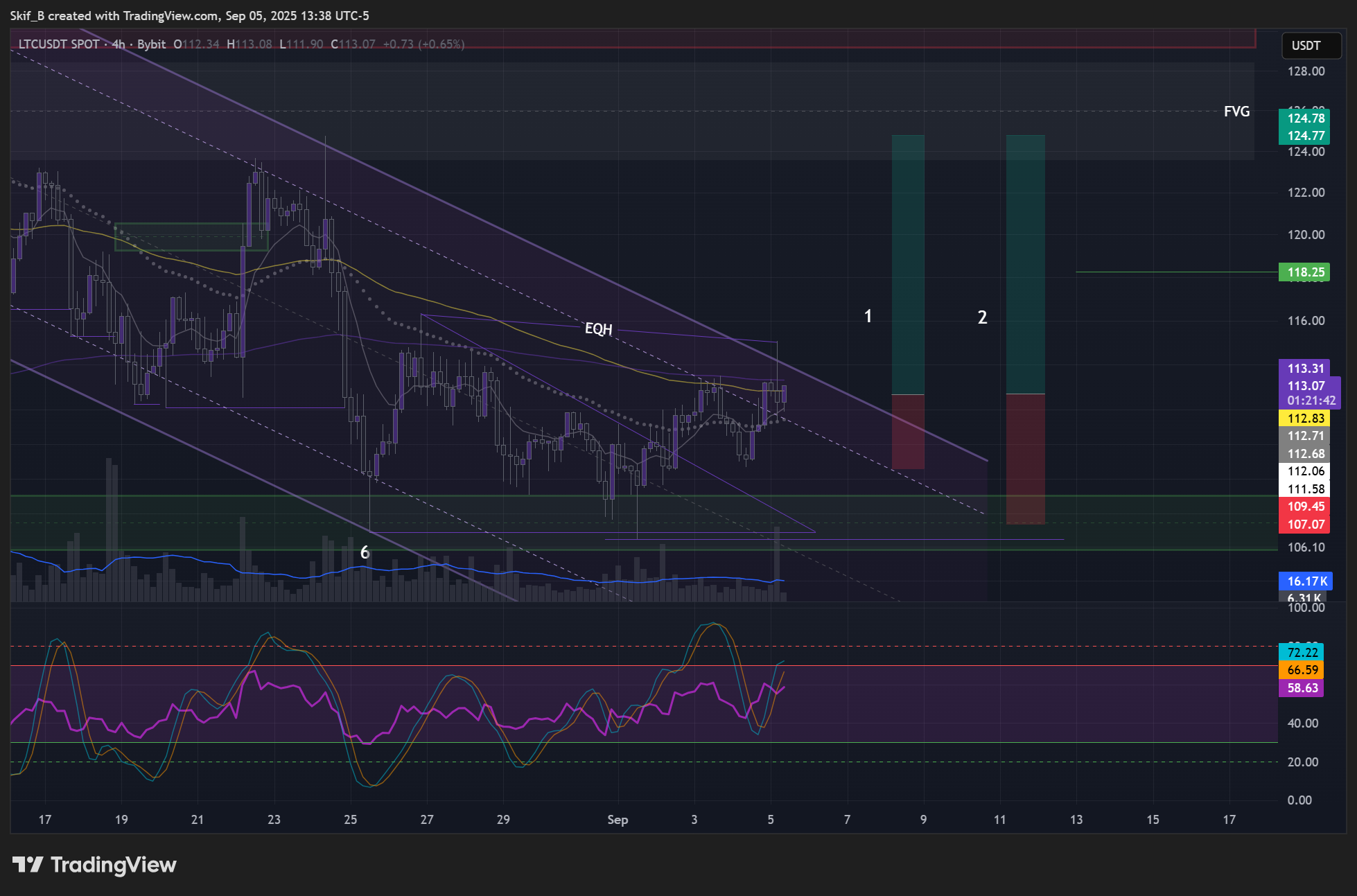The height and width of the screenshot is (896, 1357).
Task: Click the LTCUSDT SPOT symbol title
Action: 59,44
